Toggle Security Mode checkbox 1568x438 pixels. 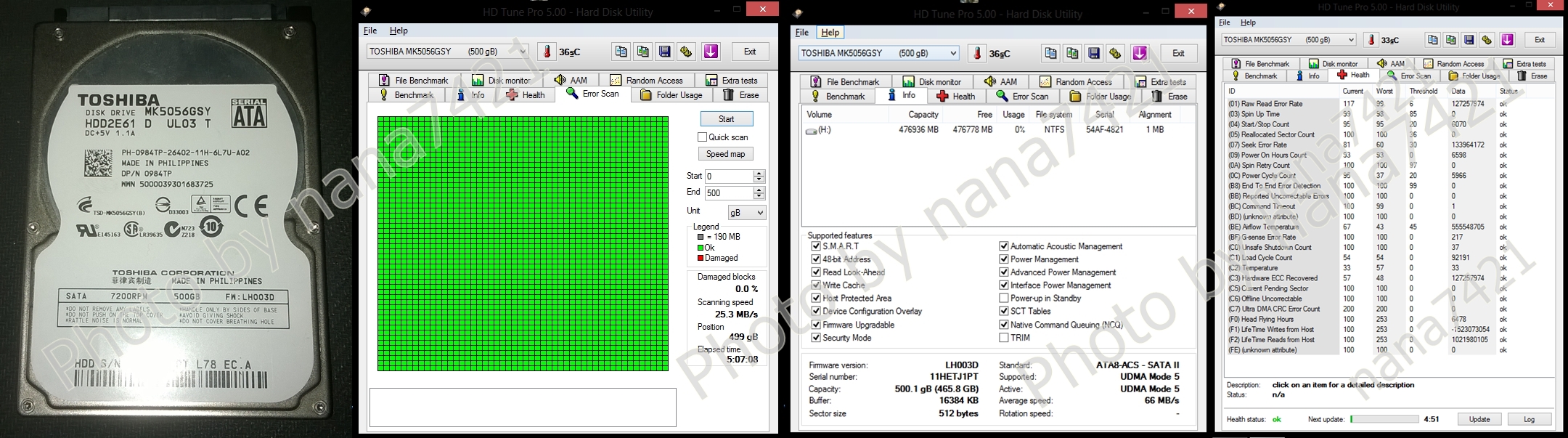816,338
